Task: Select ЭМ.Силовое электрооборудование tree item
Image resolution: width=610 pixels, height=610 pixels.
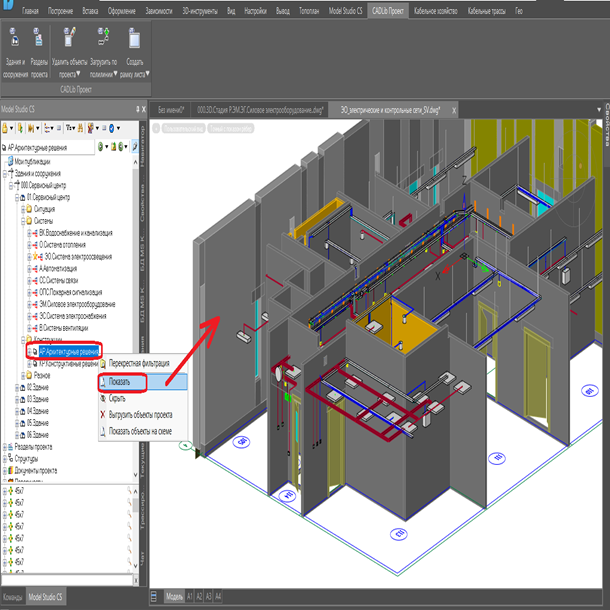Action: (78, 303)
